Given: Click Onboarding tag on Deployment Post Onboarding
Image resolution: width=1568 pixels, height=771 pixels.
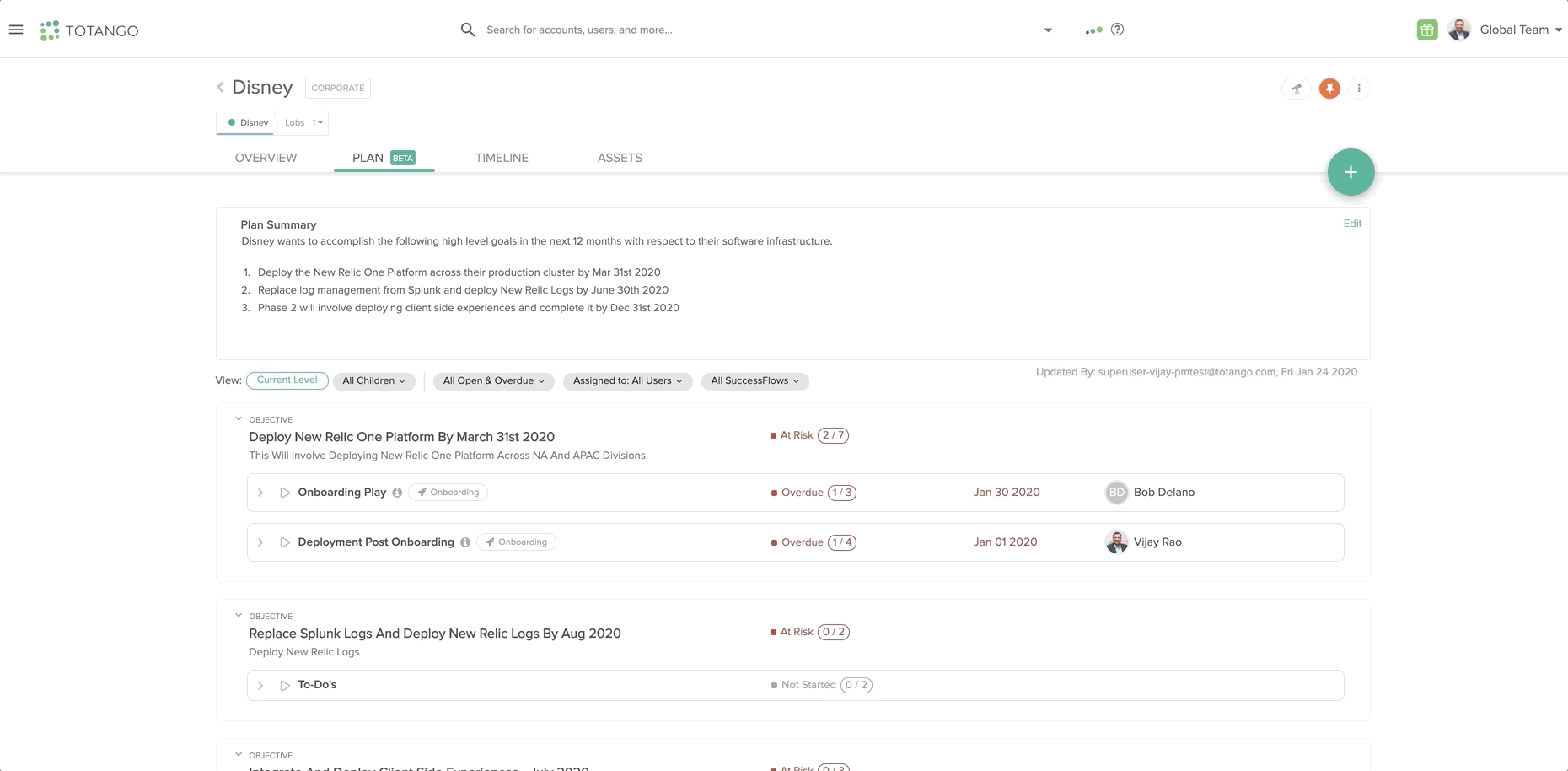Looking at the screenshot, I should click(516, 542).
